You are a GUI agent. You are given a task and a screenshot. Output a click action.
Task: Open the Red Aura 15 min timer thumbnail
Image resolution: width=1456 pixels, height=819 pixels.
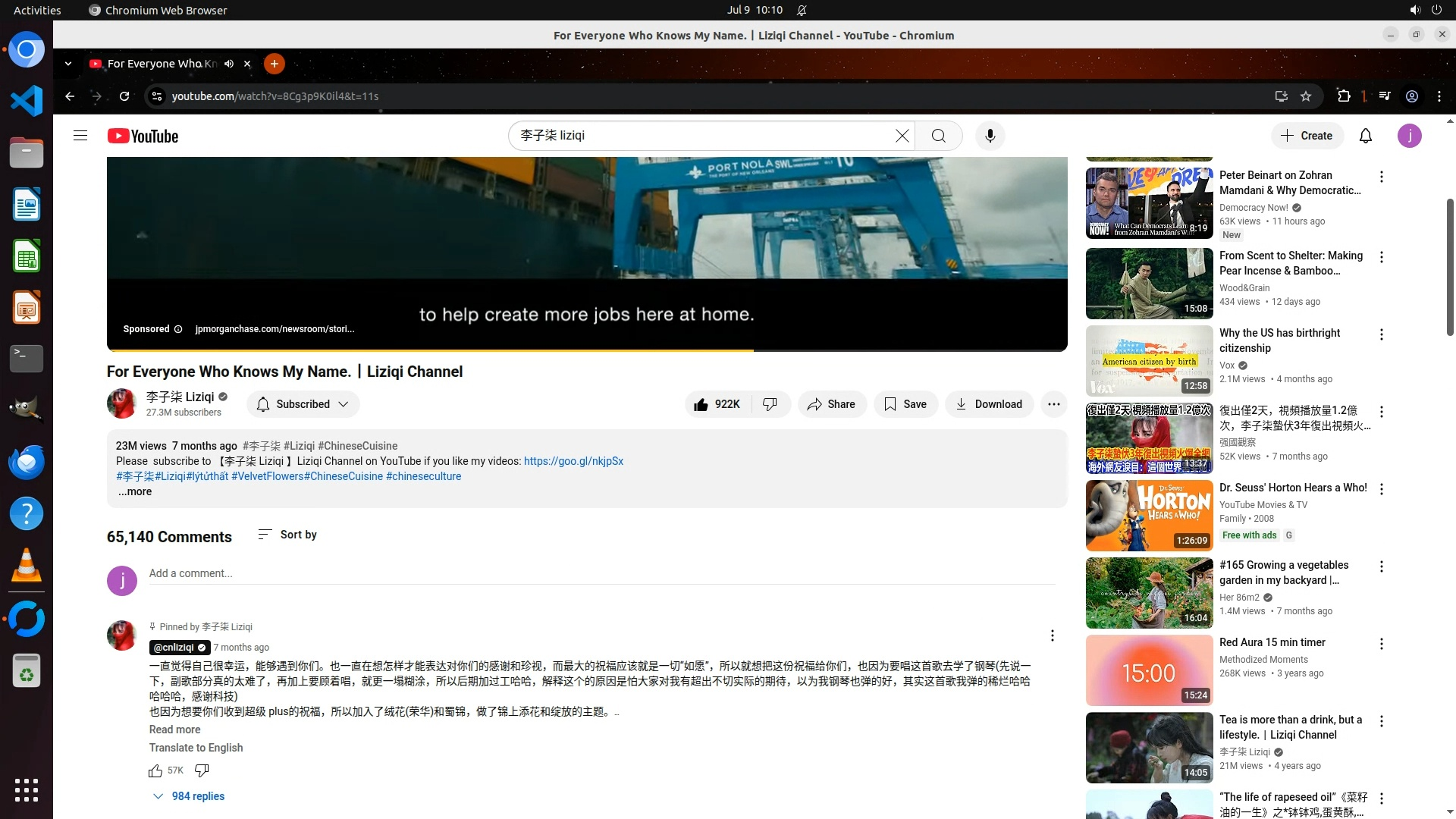coord(1149,670)
